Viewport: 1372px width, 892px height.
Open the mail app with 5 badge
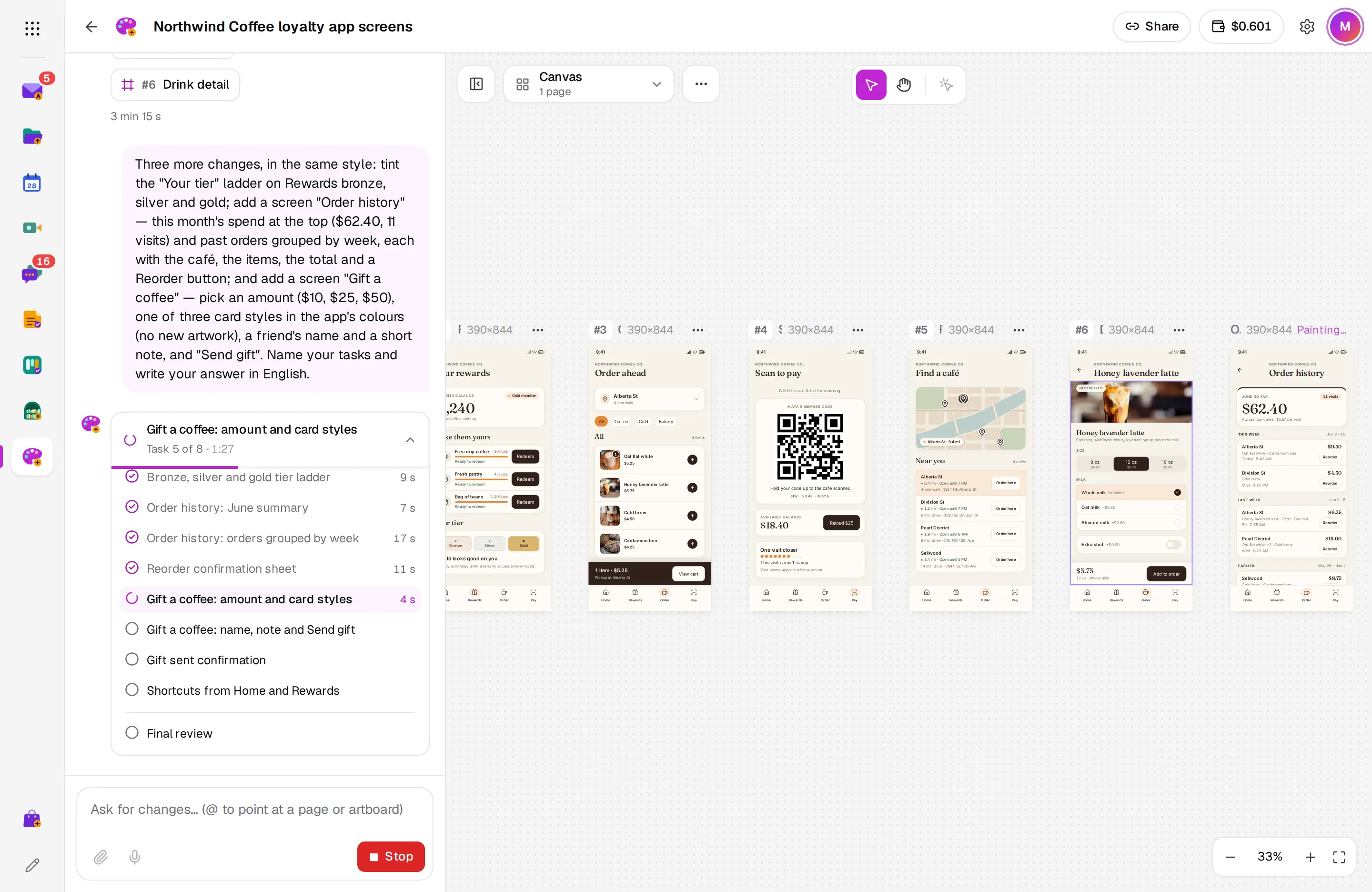pos(32,91)
